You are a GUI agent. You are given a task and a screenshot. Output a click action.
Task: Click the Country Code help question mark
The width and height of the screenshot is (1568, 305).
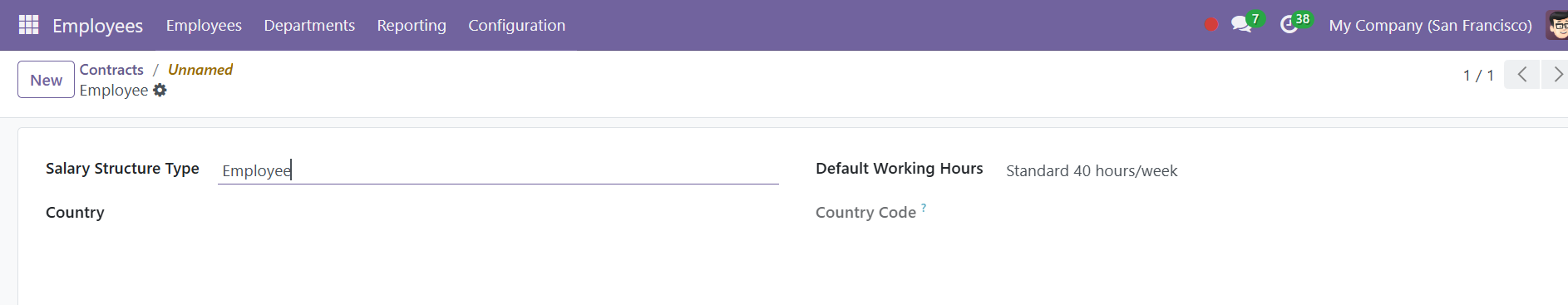point(924,208)
